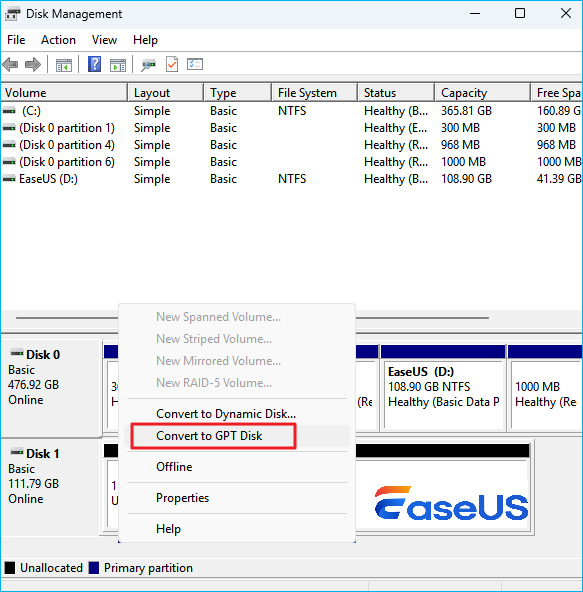Sort by the Free Space column header
Viewport: 583px width, 592px height.
point(556,93)
